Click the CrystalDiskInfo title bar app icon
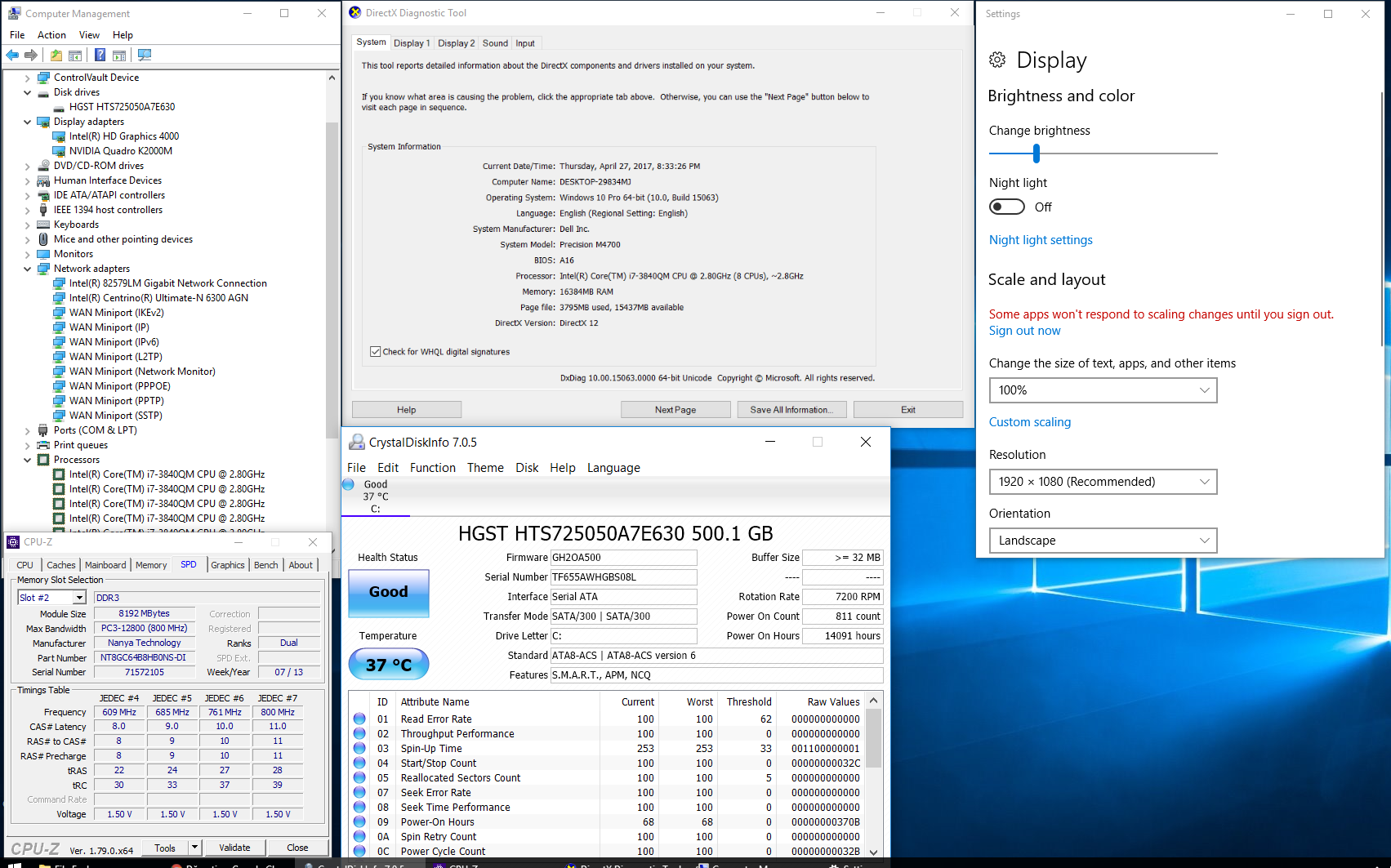The image size is (1391, 868). coord(357,442)
